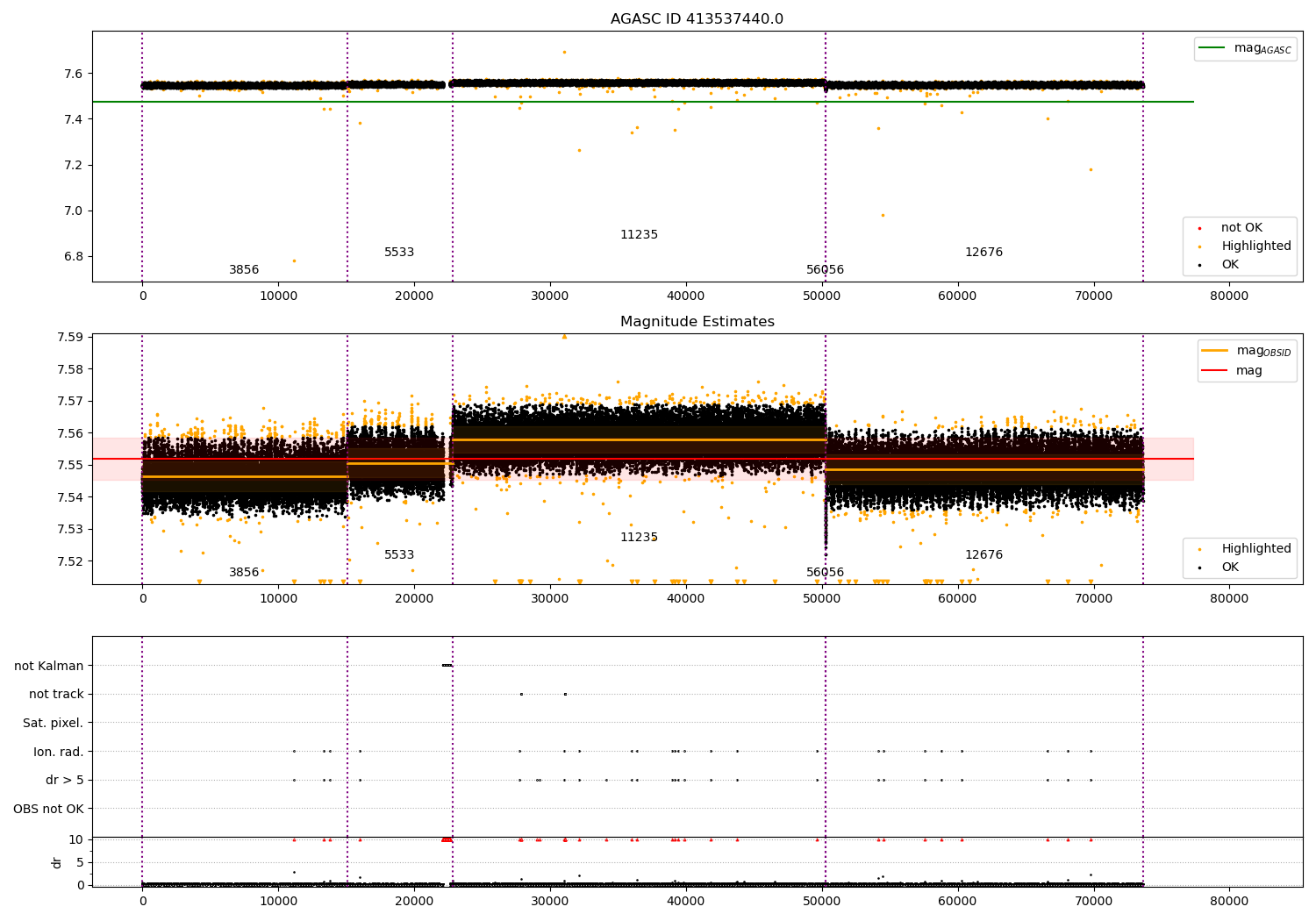This screenshot has height=921, width=1316.
Task: Click the "AGASC ID 413537440.0" plot title
Action: (697, 19)
